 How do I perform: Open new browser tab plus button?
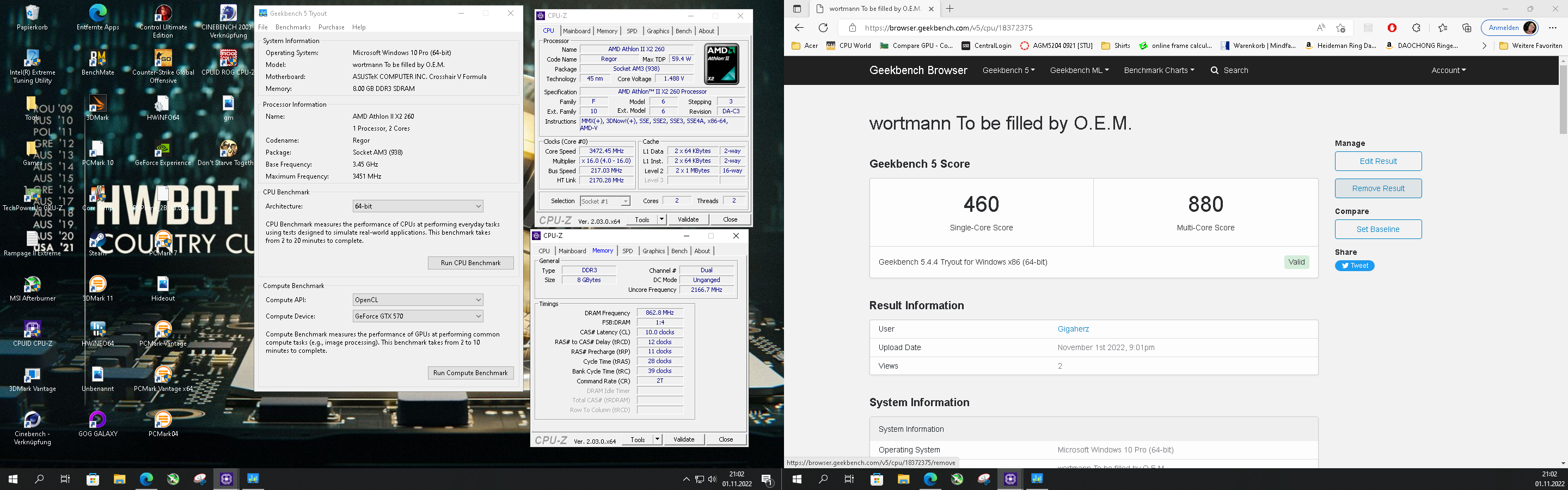click(x=950, y=9)
